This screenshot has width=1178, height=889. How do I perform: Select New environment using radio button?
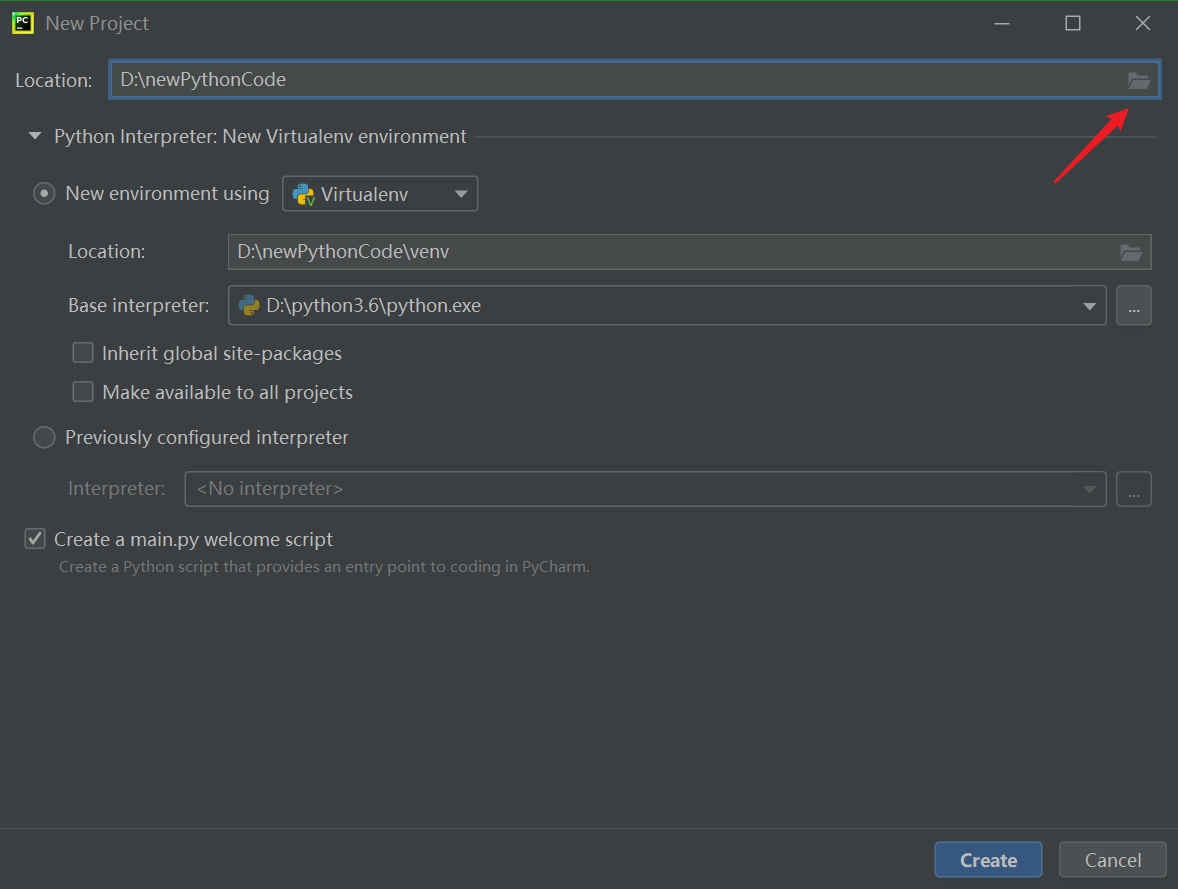click(44, 194)
